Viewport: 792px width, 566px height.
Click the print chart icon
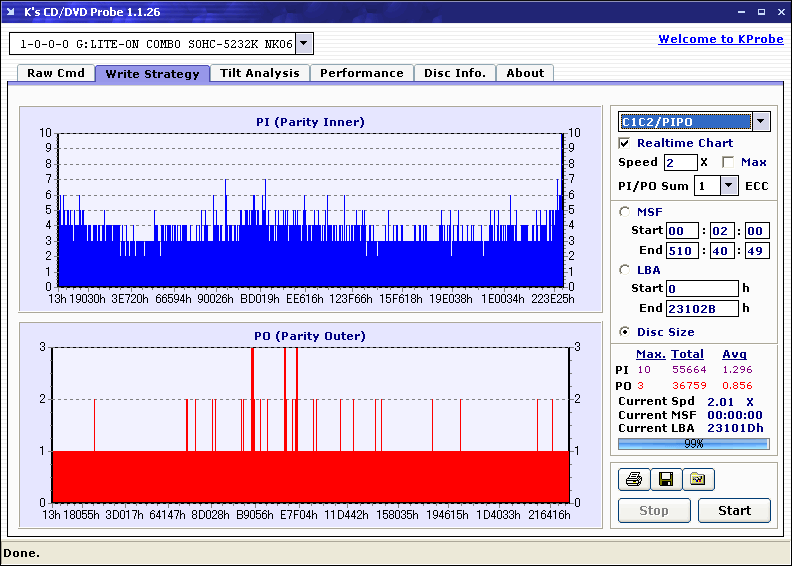tap(633, 479)
